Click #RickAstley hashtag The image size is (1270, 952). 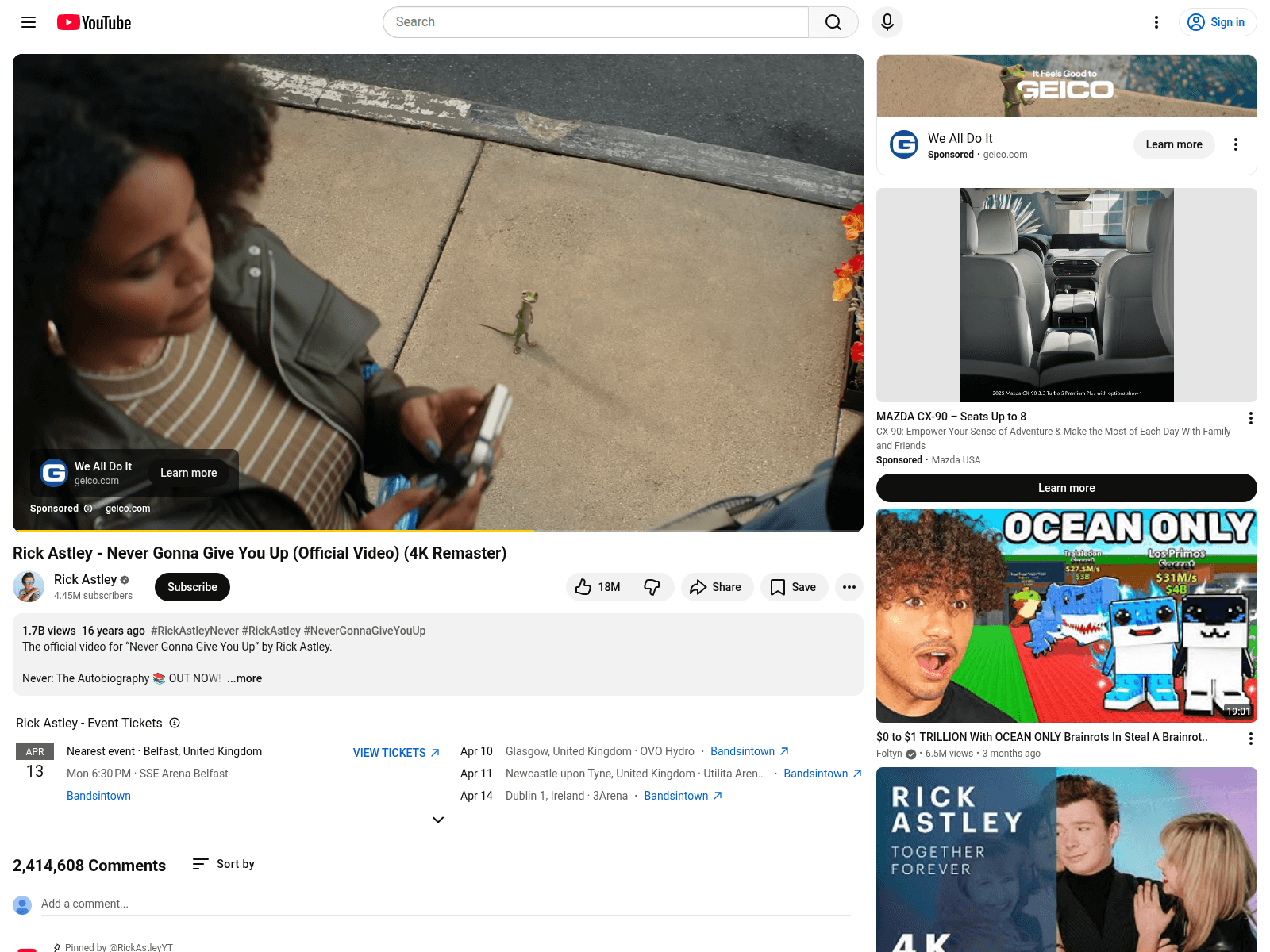click(271, 631)
